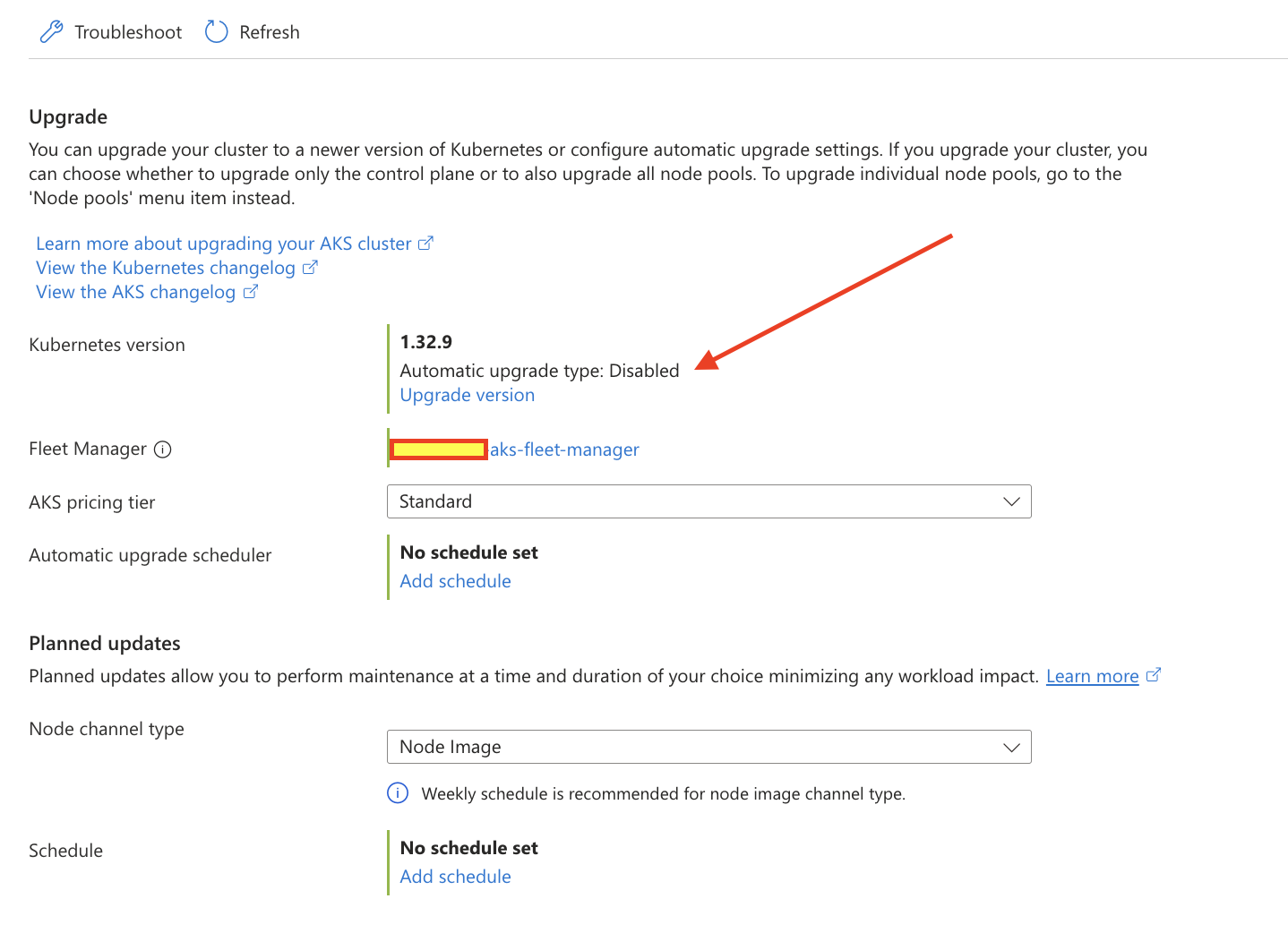This screenshot has height=933, width=1288.
Task: Open the AKS pricing tier dropdown
Action: pos(708,501)
